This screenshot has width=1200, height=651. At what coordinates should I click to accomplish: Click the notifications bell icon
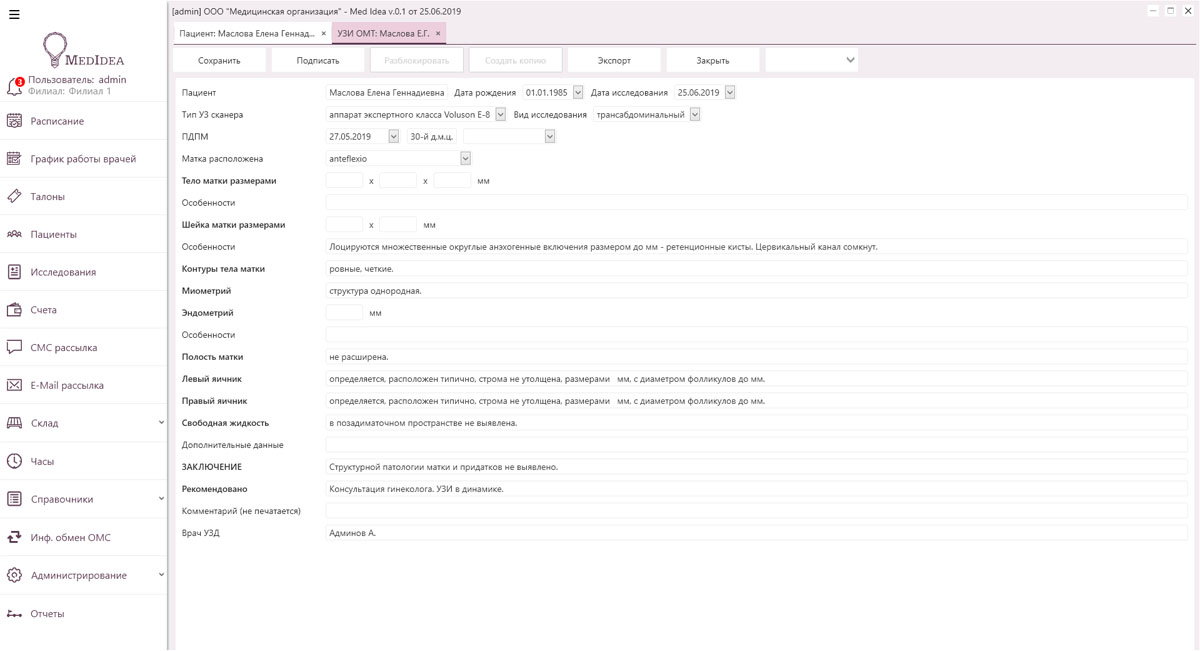[x=14, y=87]
